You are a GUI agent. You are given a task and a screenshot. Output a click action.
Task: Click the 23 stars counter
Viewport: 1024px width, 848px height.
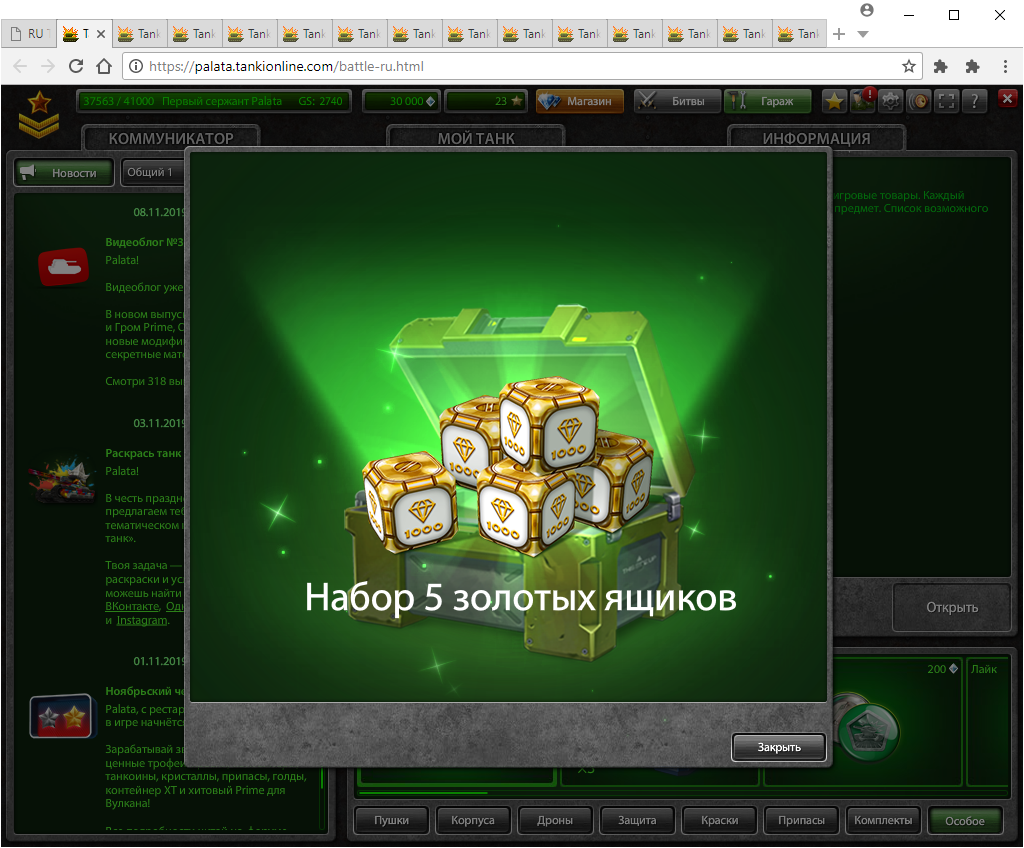(486, 101)
